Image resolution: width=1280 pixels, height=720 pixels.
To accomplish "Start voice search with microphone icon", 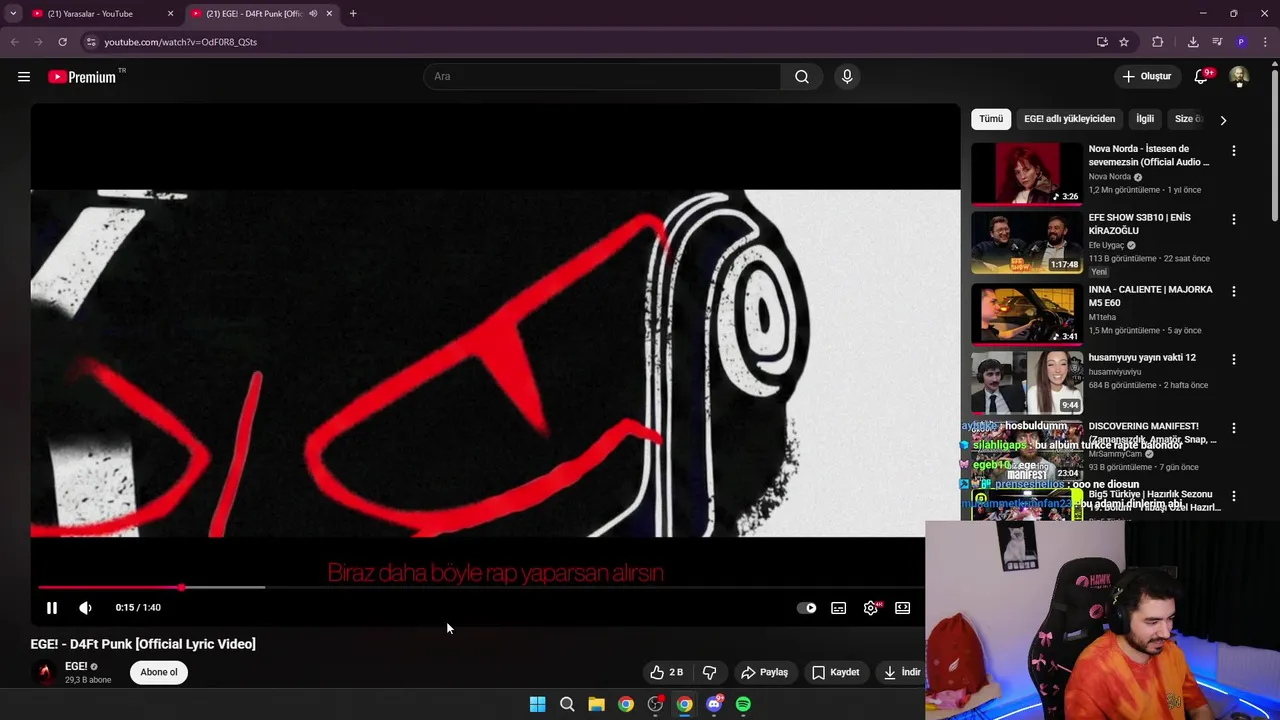I will coord(847,77).
